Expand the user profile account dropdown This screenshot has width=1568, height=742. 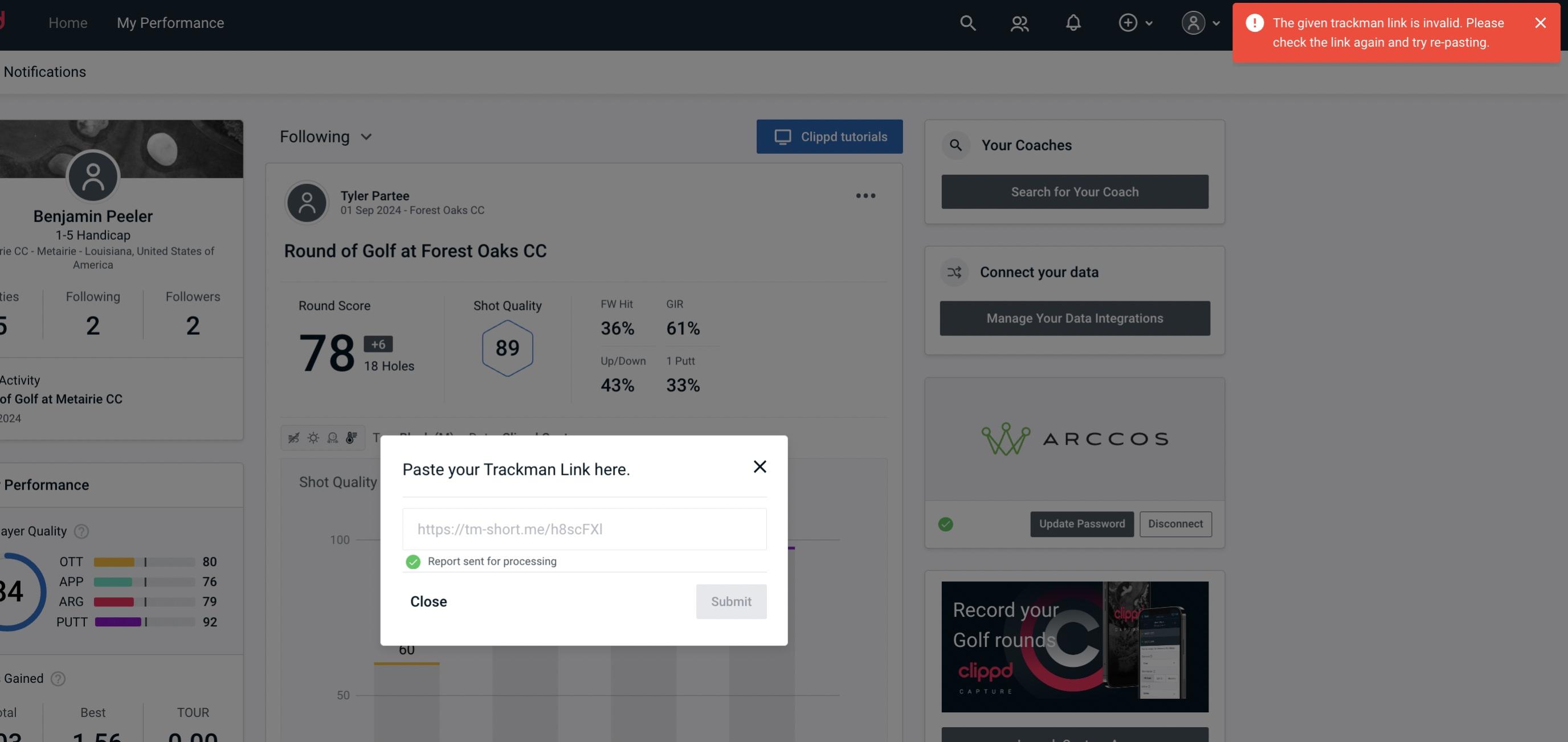tap(1200, 22)
